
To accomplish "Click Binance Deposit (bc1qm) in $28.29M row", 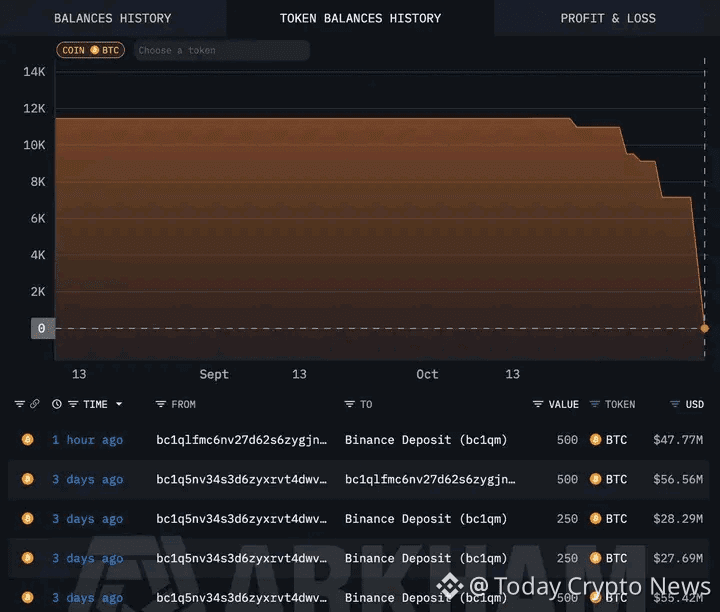I will (426, 519).
